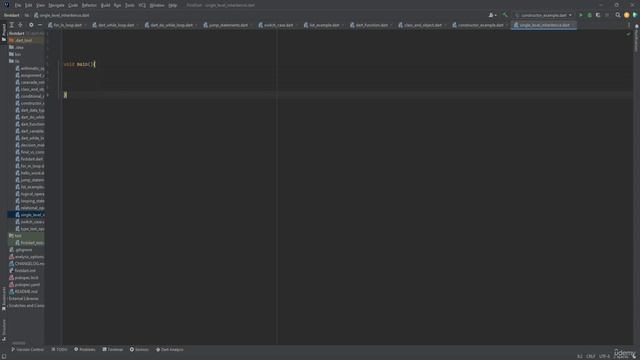Viewport: 640px width, 360px height.
Task: Open the Build menu
Action: (105, 5)
